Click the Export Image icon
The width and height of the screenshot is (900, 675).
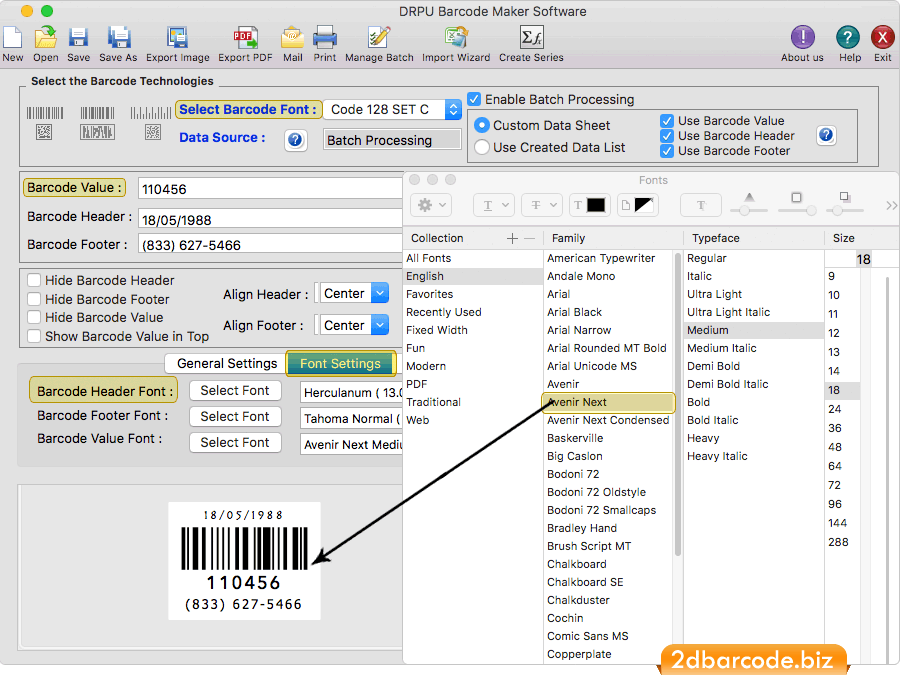pos(177,38)
